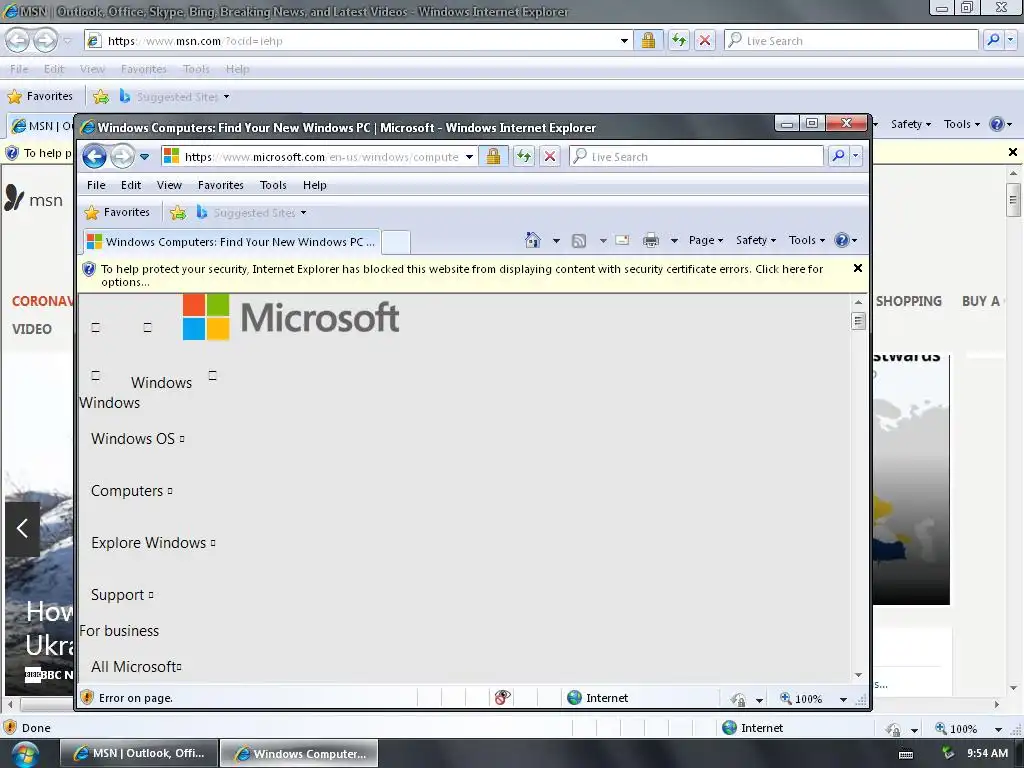Open zoom dropdown arrow in Microsoft window
The height and width of the screenshot is (768, 1024).
[843, 699]
